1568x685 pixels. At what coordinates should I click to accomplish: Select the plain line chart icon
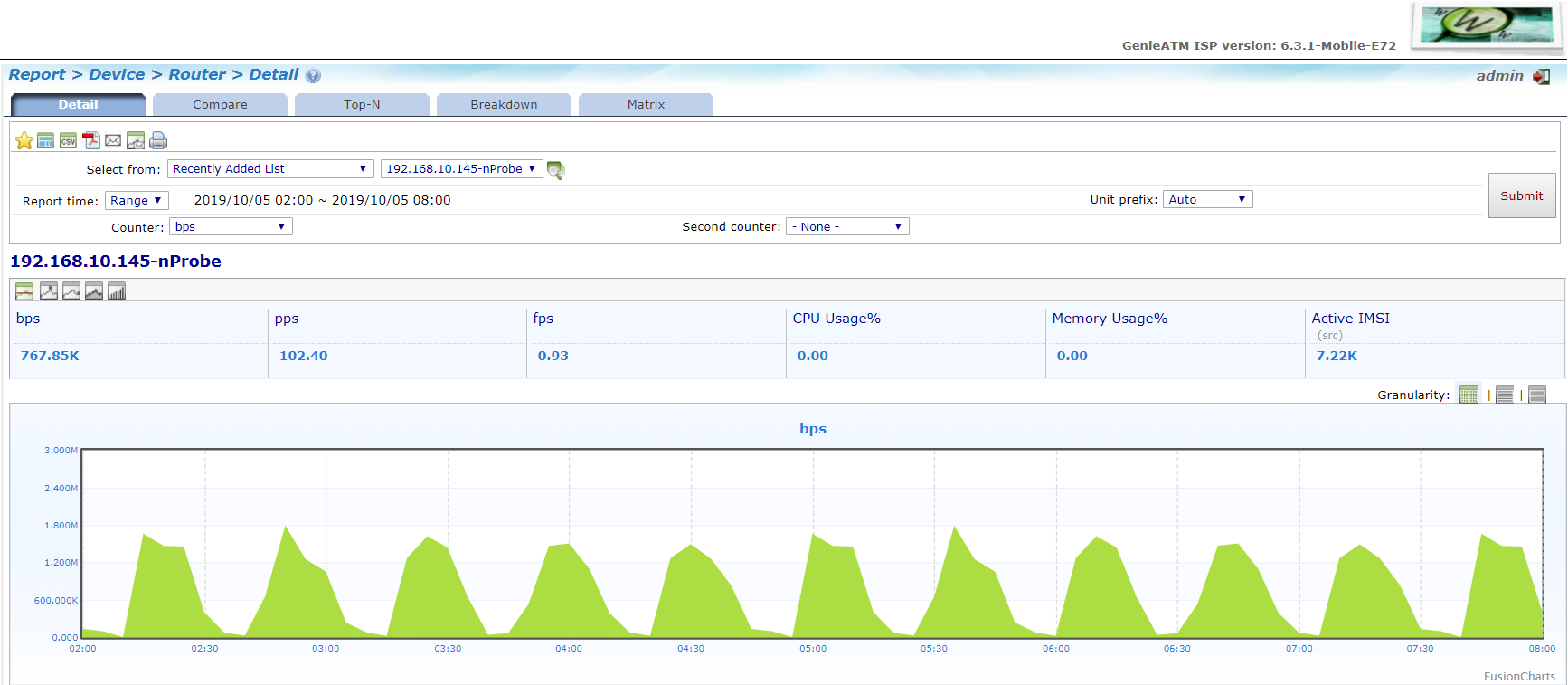coord(71,291)
